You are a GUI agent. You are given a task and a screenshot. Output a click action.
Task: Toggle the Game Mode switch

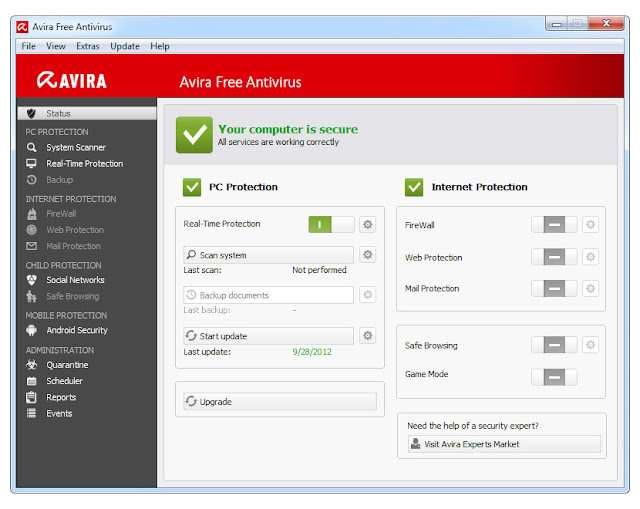[554, 377]
